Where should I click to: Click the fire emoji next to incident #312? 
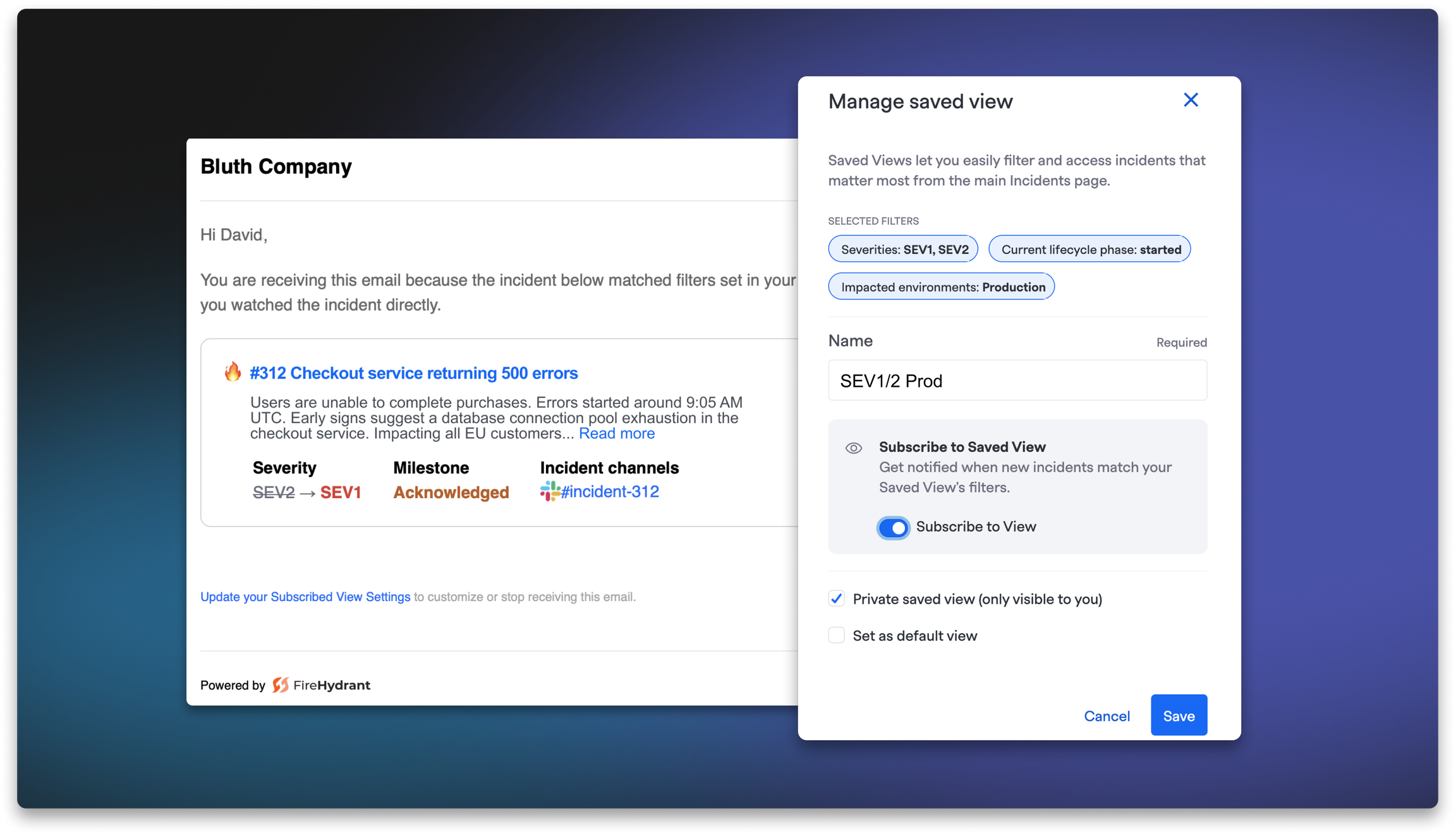(x=233, y=372)
